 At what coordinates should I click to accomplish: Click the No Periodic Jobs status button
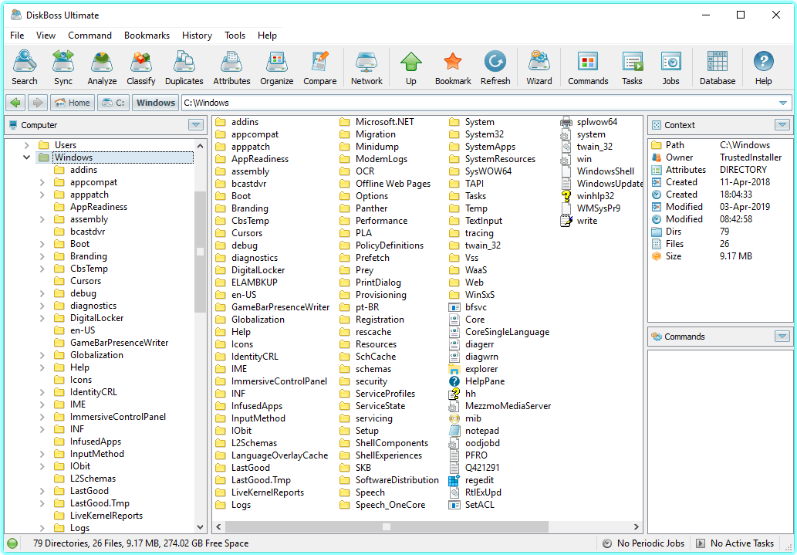(x=643, y=543)
